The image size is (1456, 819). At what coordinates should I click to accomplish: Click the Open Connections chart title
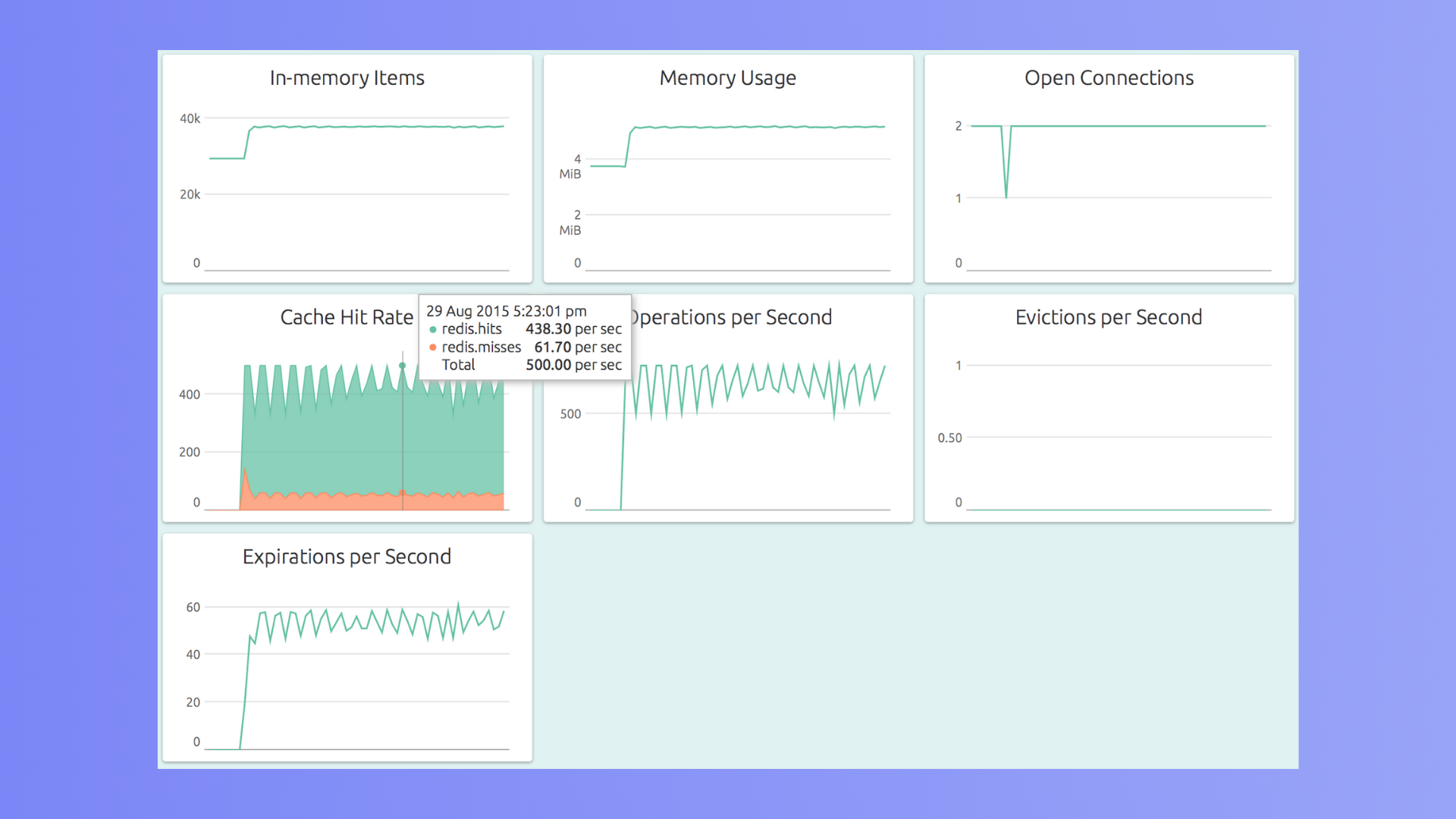[1109, 78]
